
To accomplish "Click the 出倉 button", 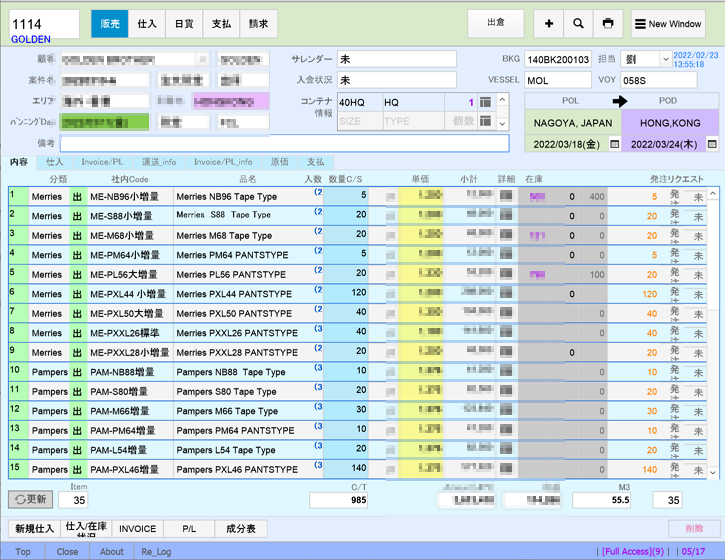I will pyautogui.click(x=496, y=23).
